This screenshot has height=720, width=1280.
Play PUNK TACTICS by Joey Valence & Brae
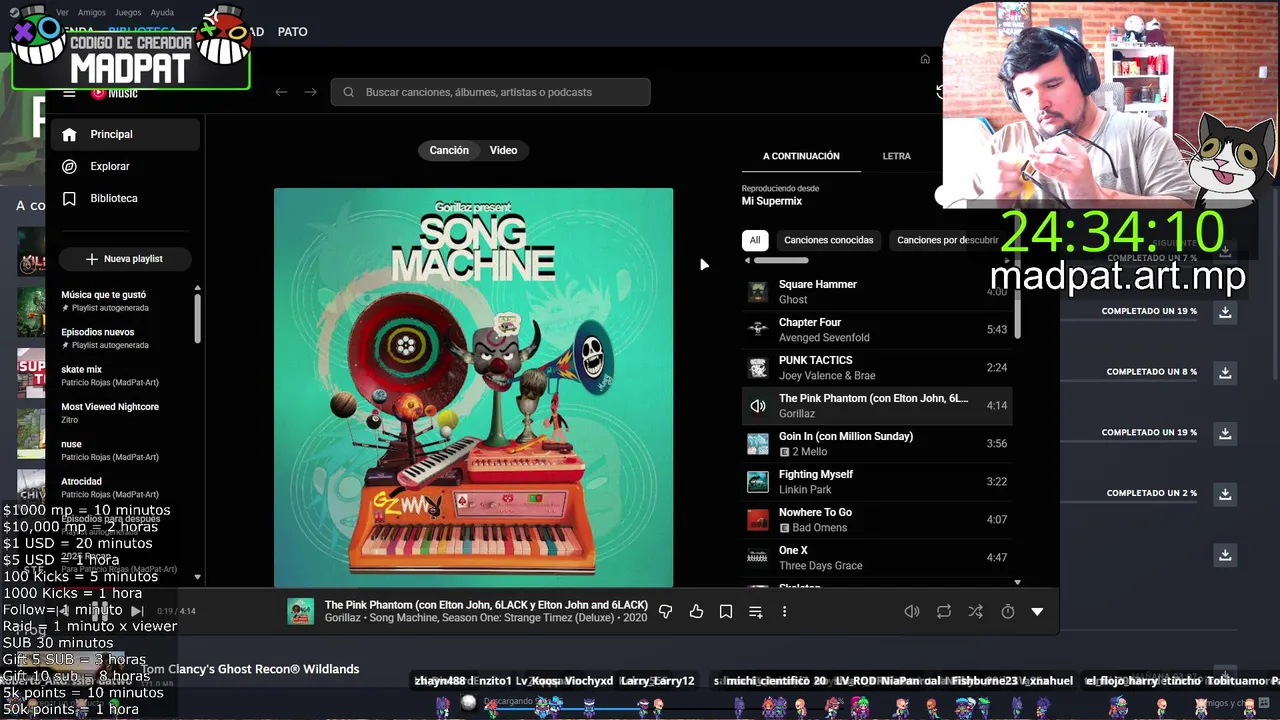(877, 368)
